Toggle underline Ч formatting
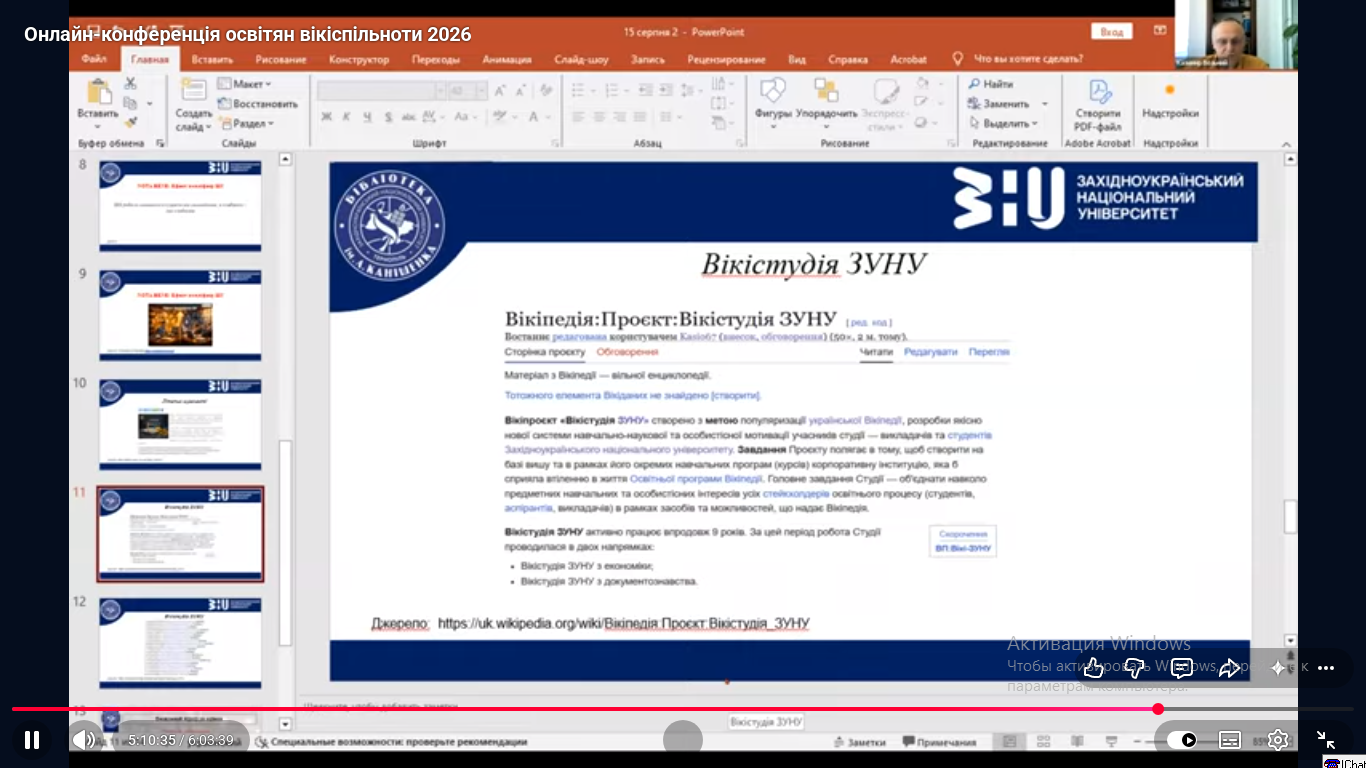The height and width of the screenshot is (768, 1366). tap(367, 117)
